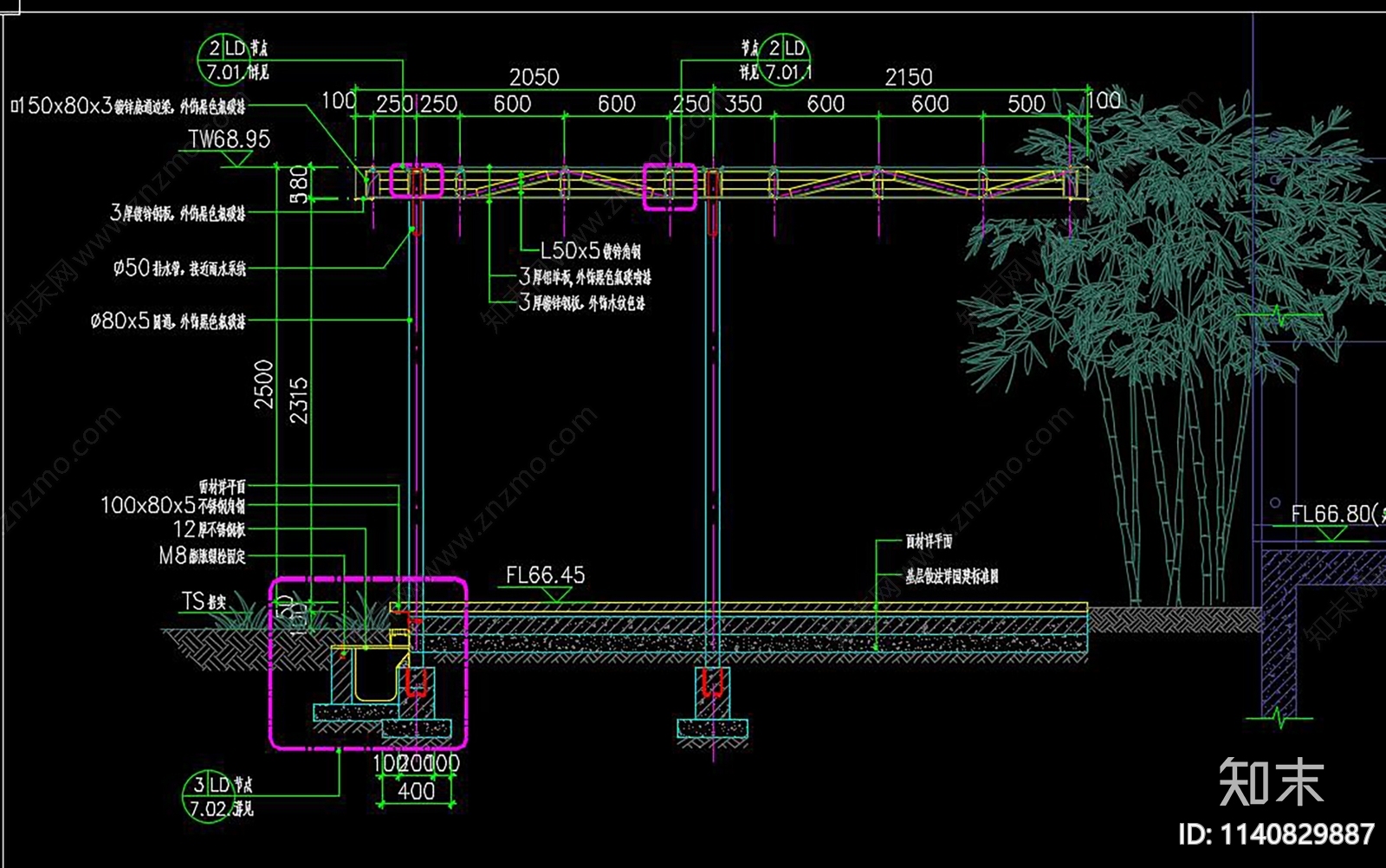Click the 150x80x3 beam annotation
The height and width of the screenshot is (868, 1386).
coord(128,106)
